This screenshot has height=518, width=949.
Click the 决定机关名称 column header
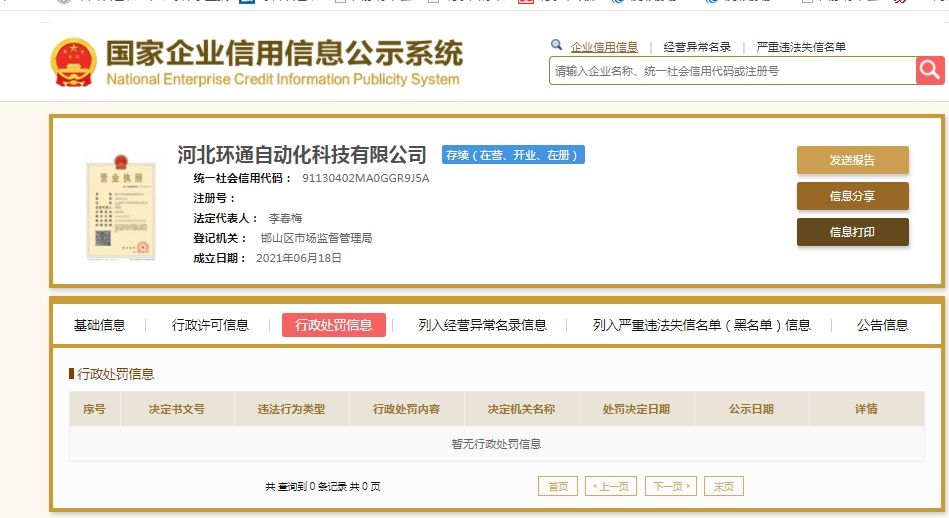(522, 409)
